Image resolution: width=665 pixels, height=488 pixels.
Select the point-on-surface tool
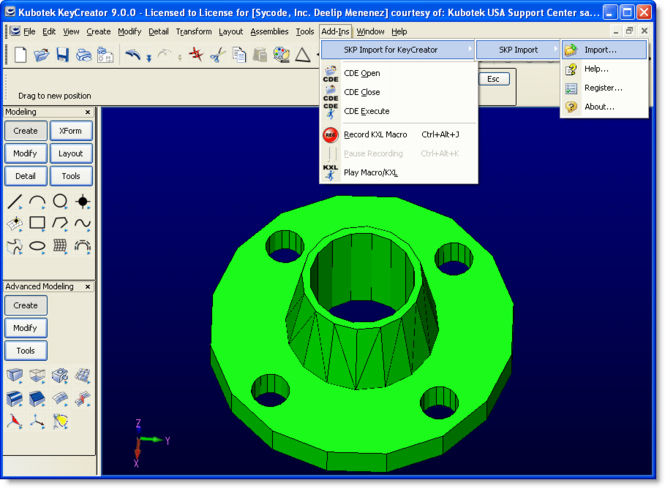15,223
